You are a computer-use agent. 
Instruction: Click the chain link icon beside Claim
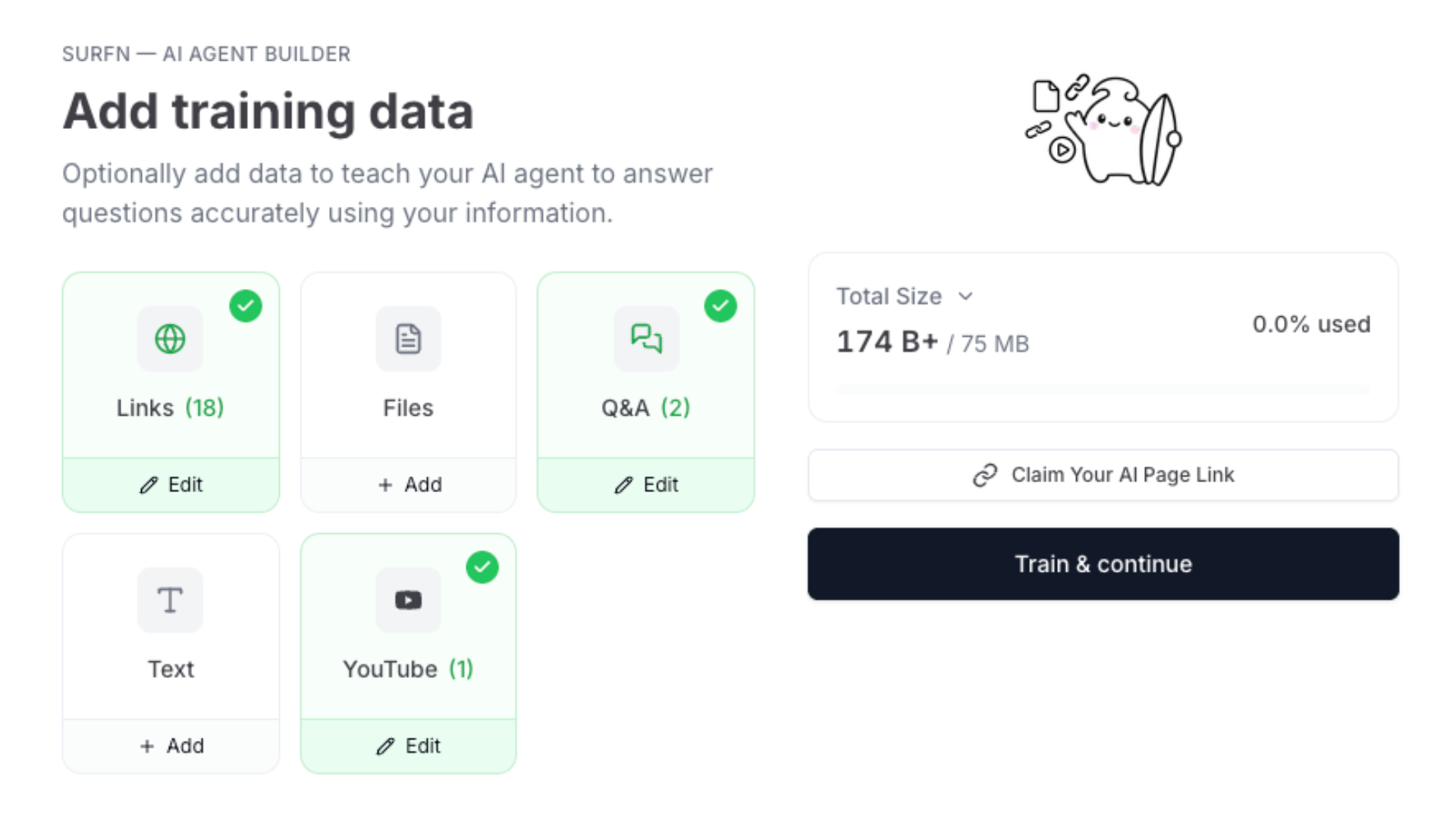point(984,475)
